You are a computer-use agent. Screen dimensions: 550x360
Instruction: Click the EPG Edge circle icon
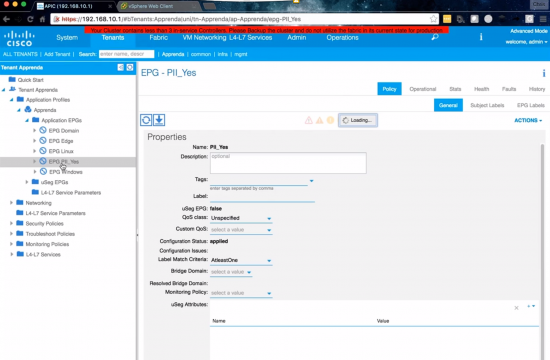43,140
